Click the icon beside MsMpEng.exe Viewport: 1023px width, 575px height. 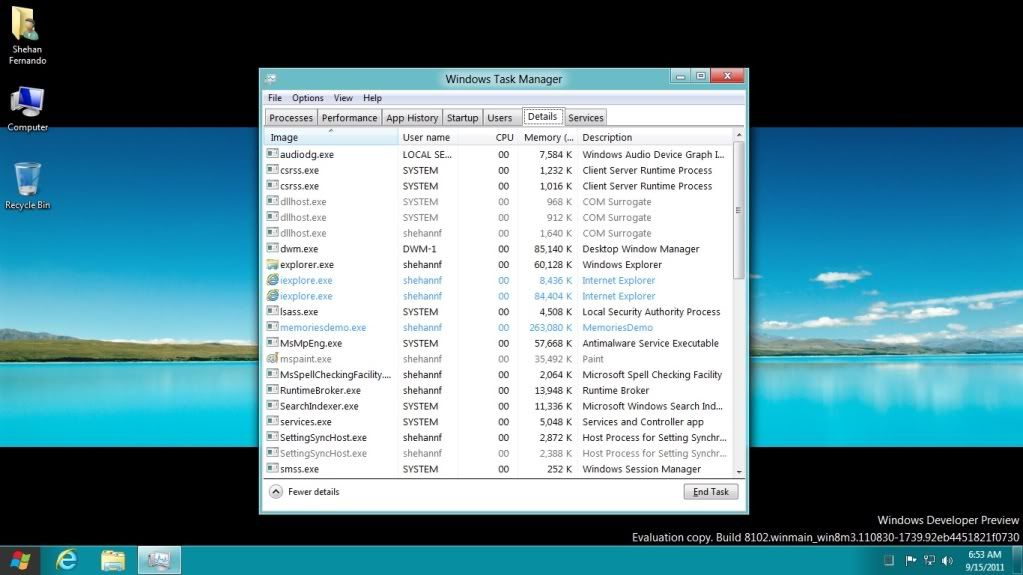click(272, 343)
